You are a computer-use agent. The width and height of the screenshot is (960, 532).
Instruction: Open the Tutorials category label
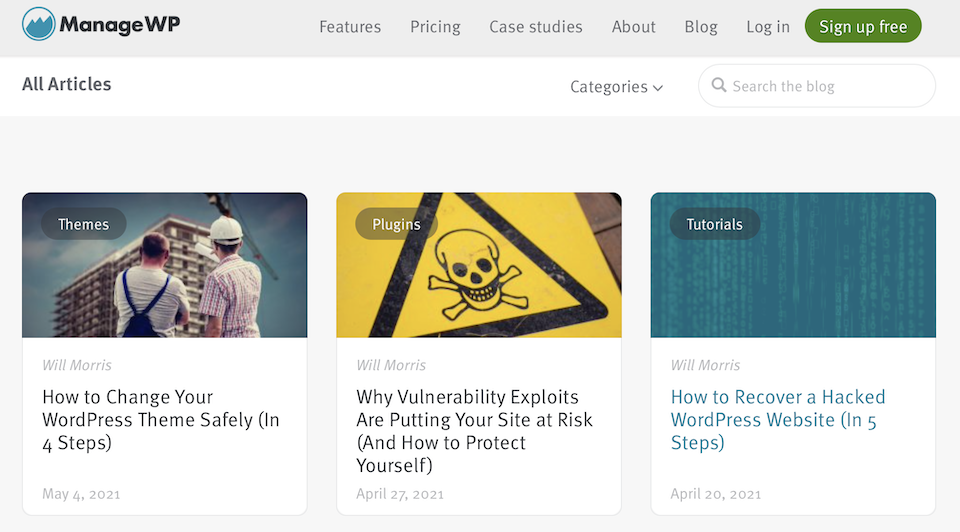tap(714, 224)
